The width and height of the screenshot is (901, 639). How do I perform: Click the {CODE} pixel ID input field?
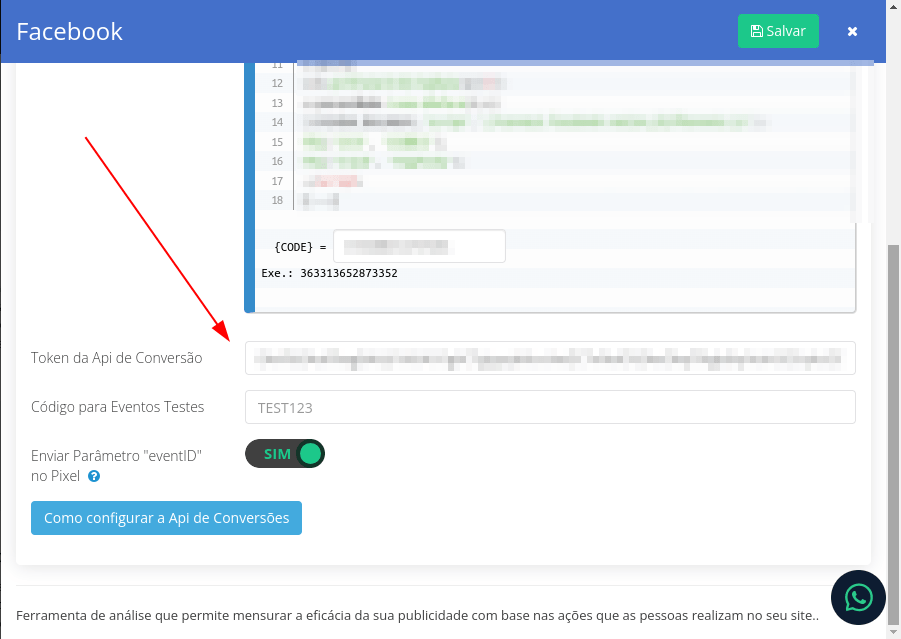coord(419,247)
